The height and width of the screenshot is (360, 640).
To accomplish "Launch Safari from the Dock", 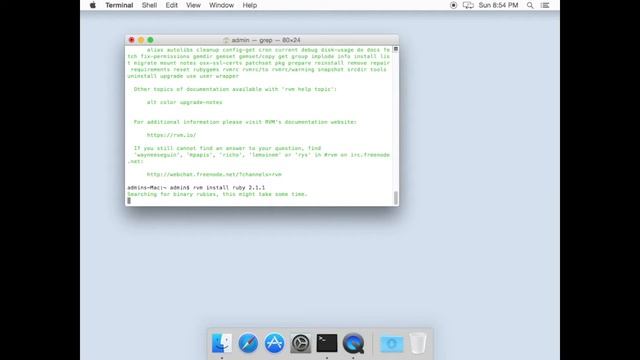I will tap(248, 343).
